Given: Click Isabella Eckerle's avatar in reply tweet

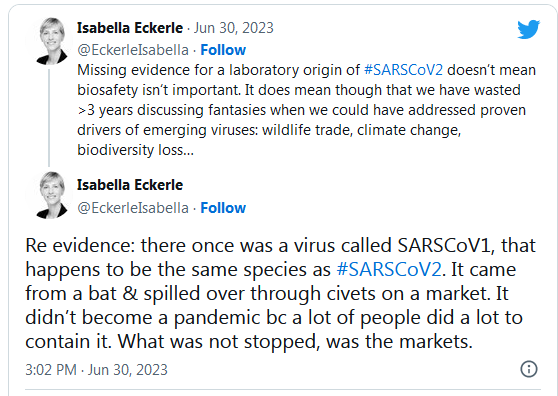Looking at the screenshot, I should [x=52, y=195].
